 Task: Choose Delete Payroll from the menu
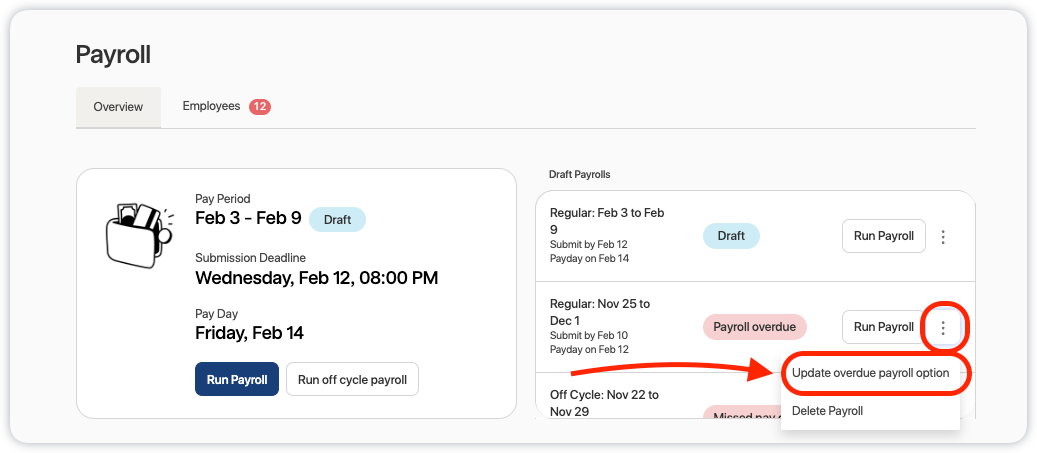(827, 410)
